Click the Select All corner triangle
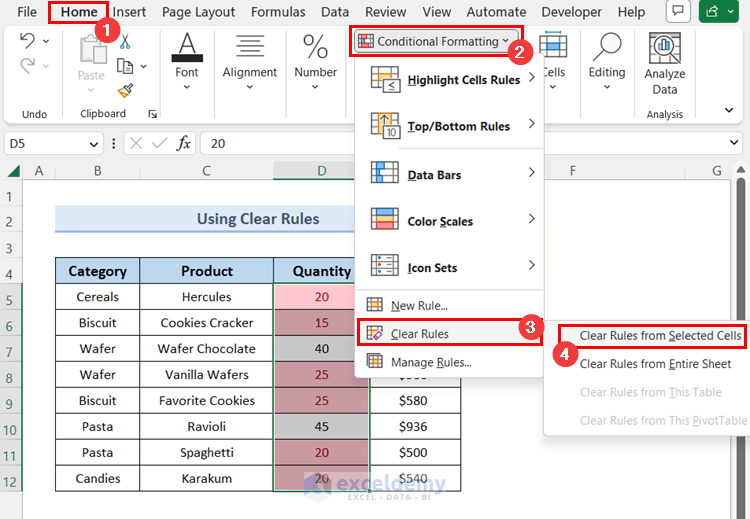 pyautogui.click(x=13, y=170)
